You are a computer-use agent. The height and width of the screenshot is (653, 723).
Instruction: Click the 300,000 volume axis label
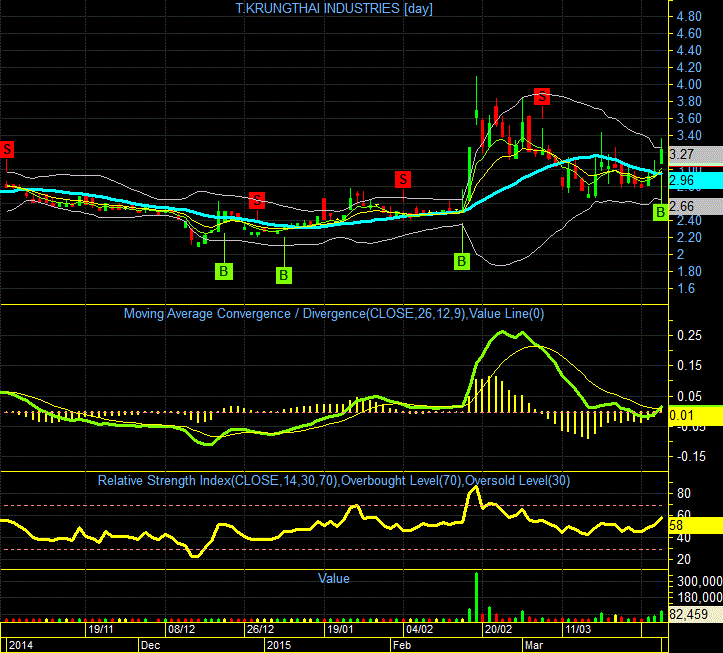[x=699, y=581]
